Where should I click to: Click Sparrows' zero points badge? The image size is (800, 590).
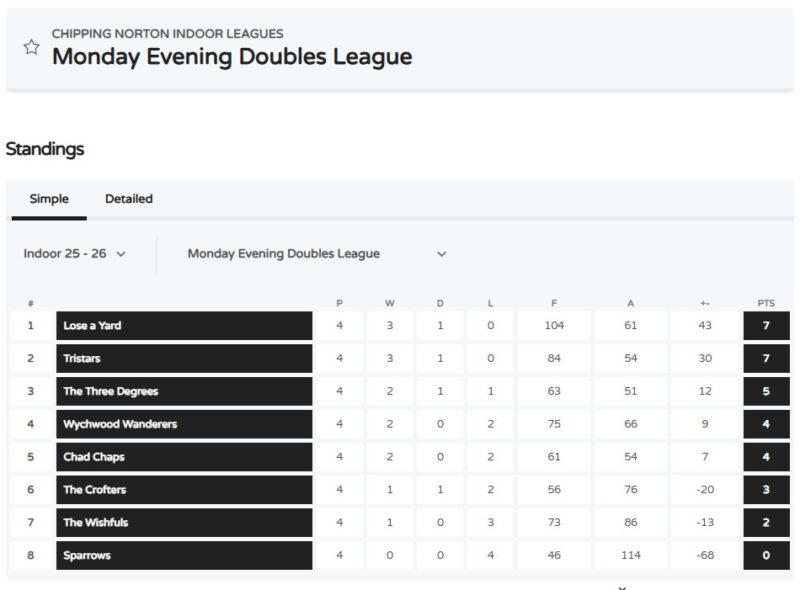(x=766, y=556)
